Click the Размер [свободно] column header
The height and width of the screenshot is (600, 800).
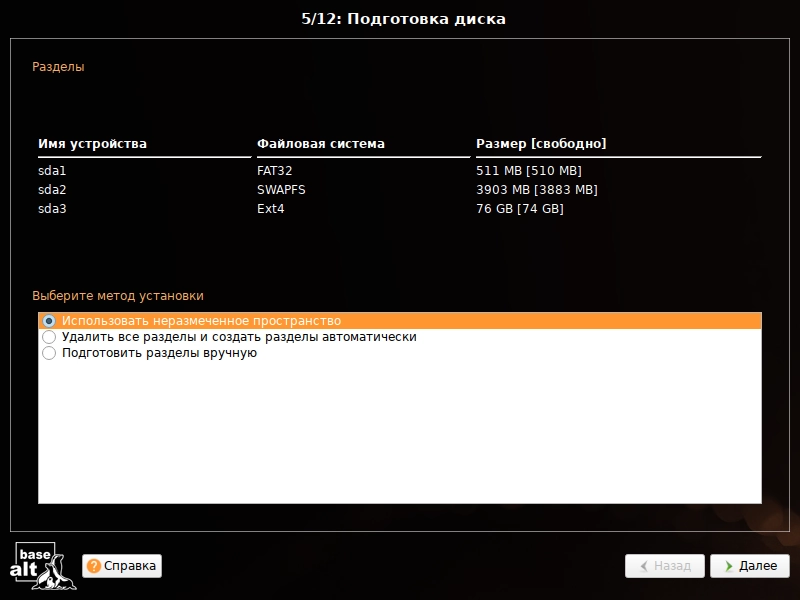541,144
